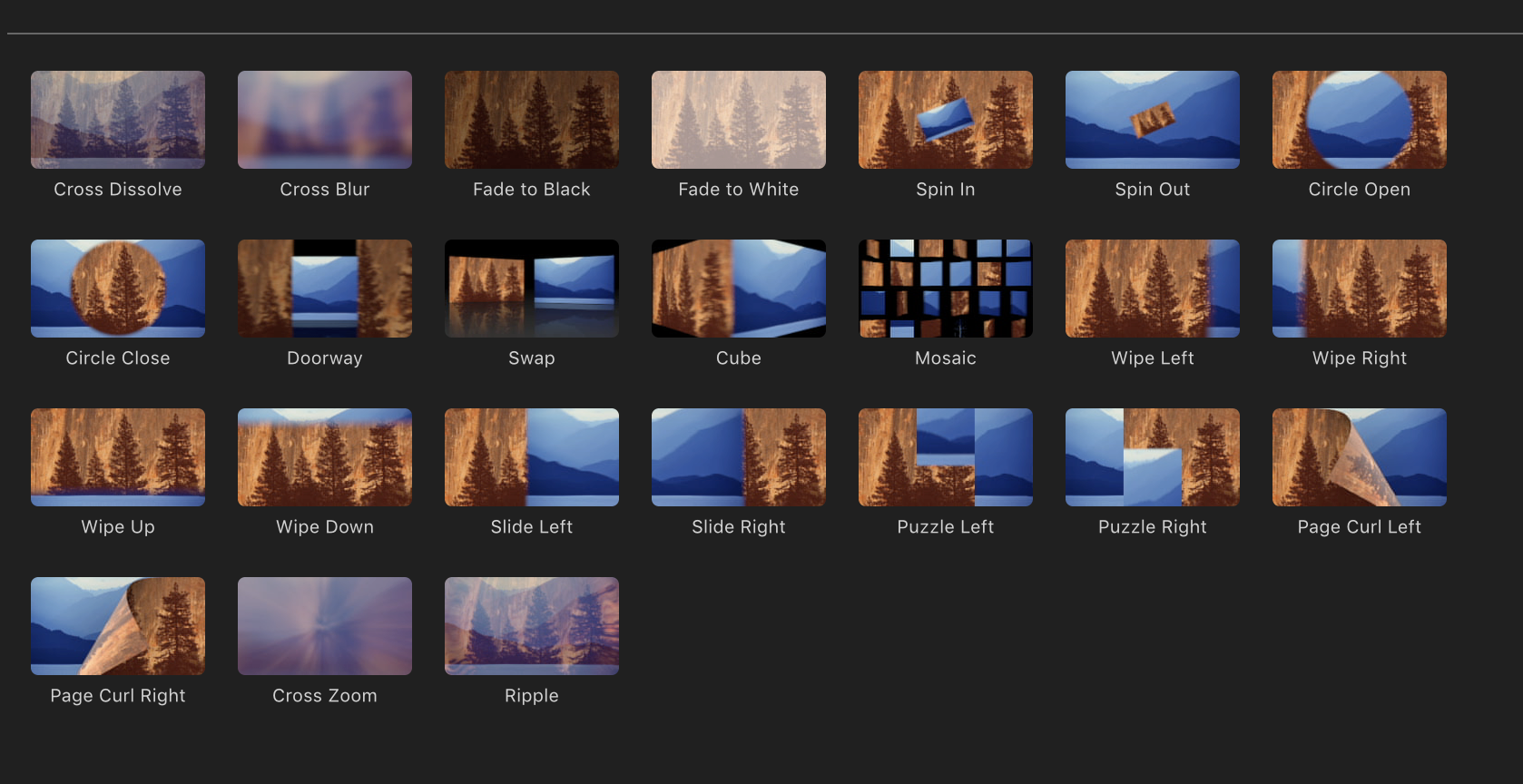Pick the Slide Right transition thumbnail
Screen dimensions: 1523x784
click(739, 457)
